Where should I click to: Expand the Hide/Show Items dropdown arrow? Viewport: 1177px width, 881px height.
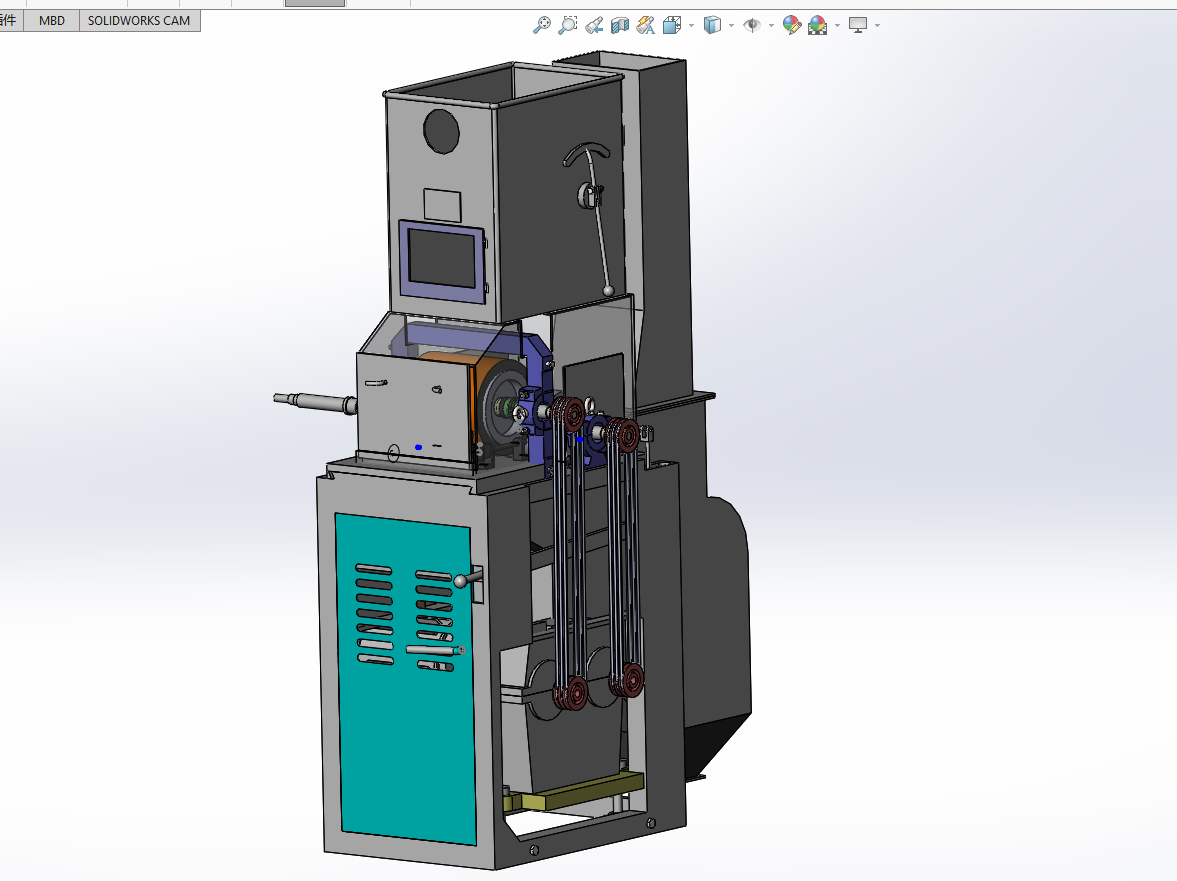(x=771, y=26)
